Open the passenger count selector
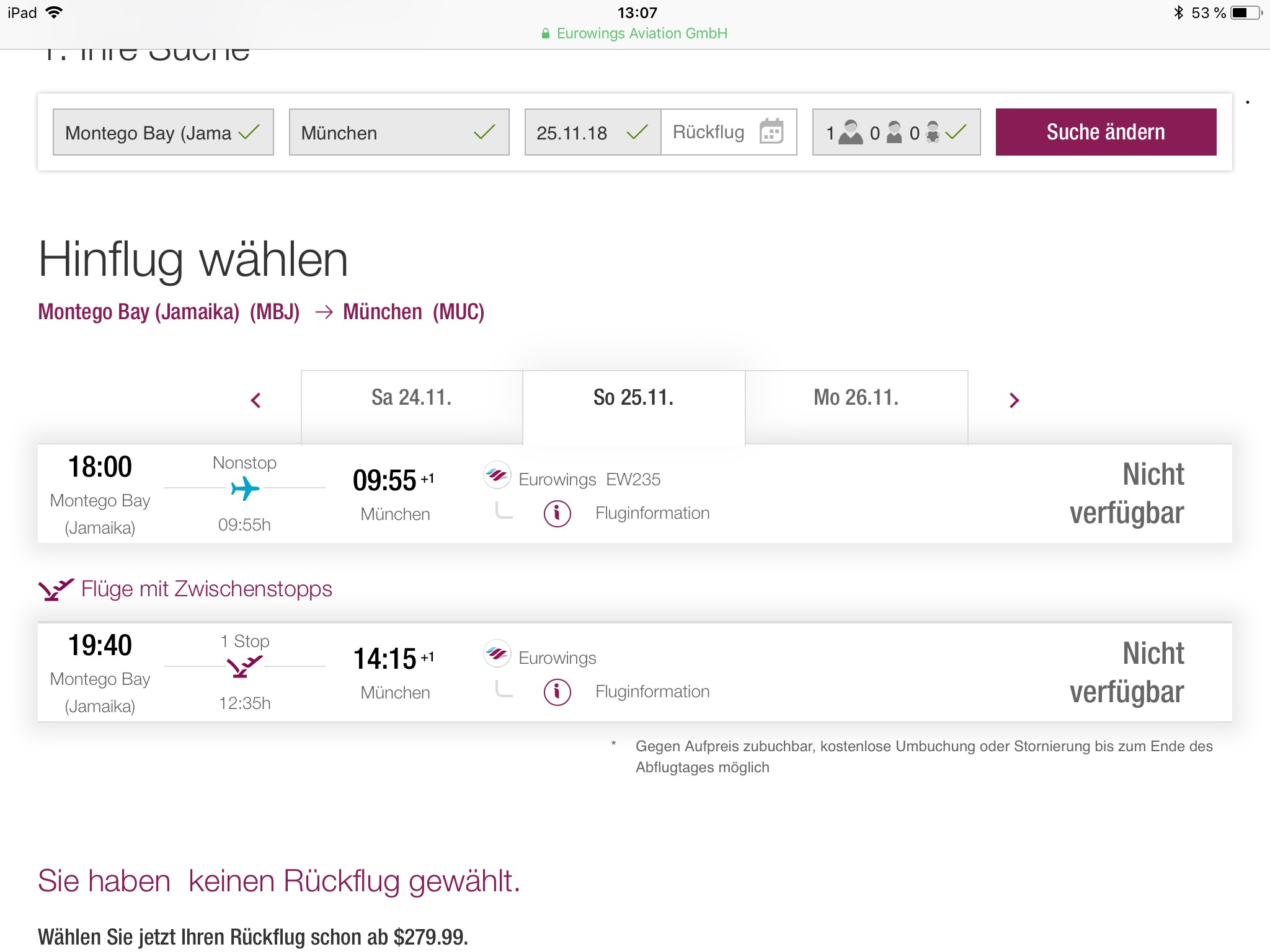 click(895, 132)
